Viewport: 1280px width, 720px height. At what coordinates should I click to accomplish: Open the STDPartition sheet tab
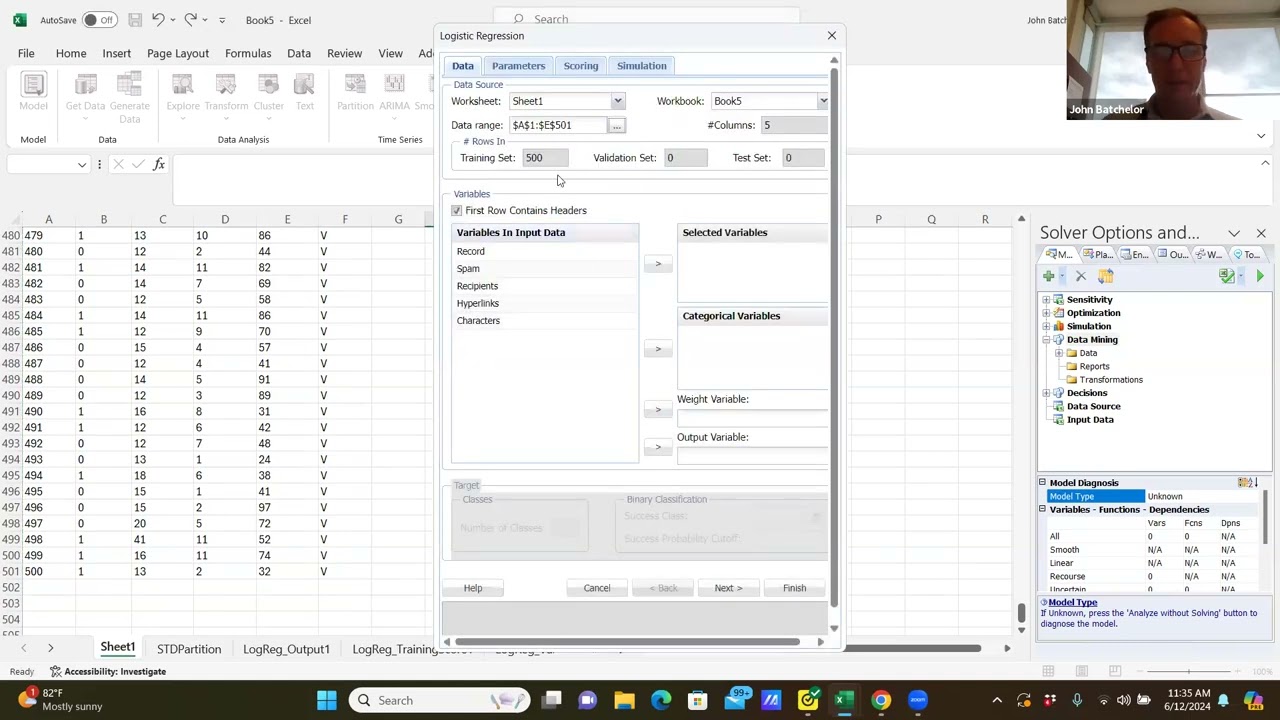(x=189, y=649)
